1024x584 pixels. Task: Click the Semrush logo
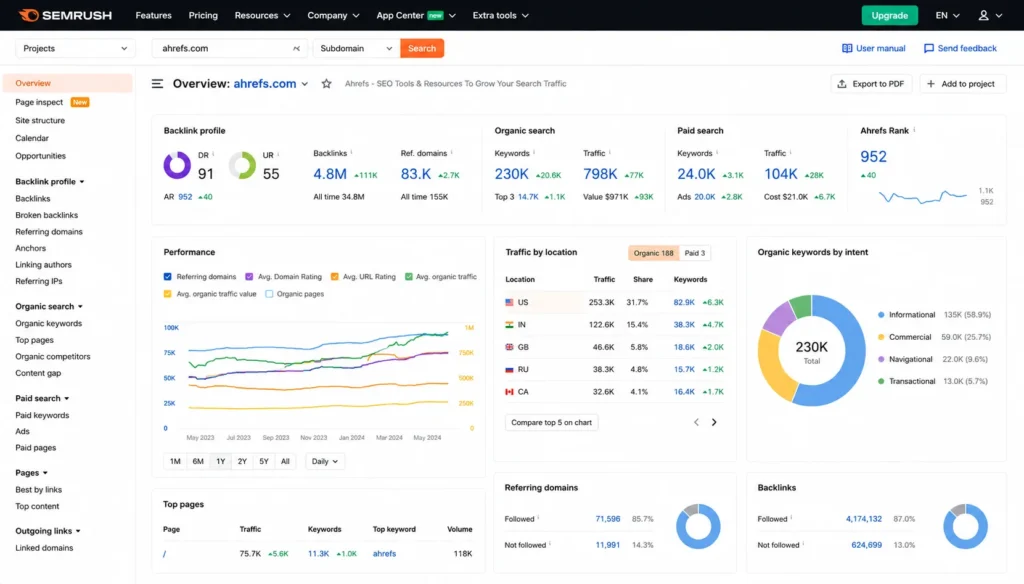[x=65, y=15]
